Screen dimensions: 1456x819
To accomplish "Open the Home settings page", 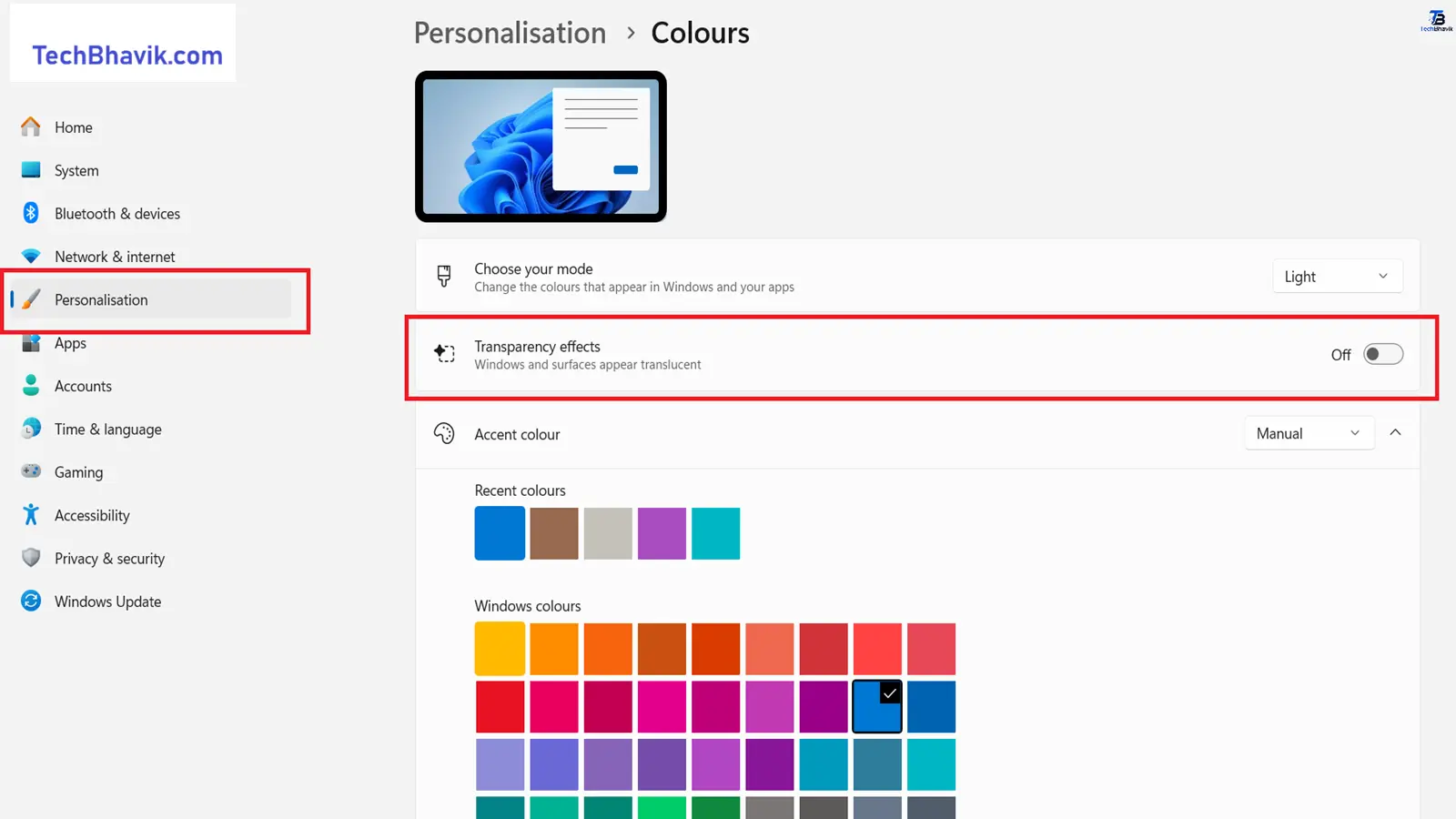I will (x=73, y=127).
